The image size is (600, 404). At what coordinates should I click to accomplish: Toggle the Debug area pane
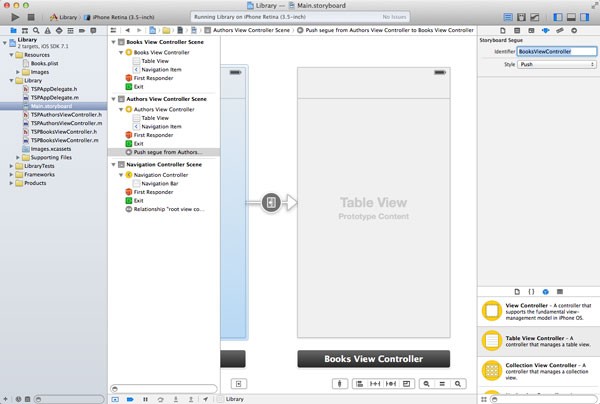(x=571, y=17)
